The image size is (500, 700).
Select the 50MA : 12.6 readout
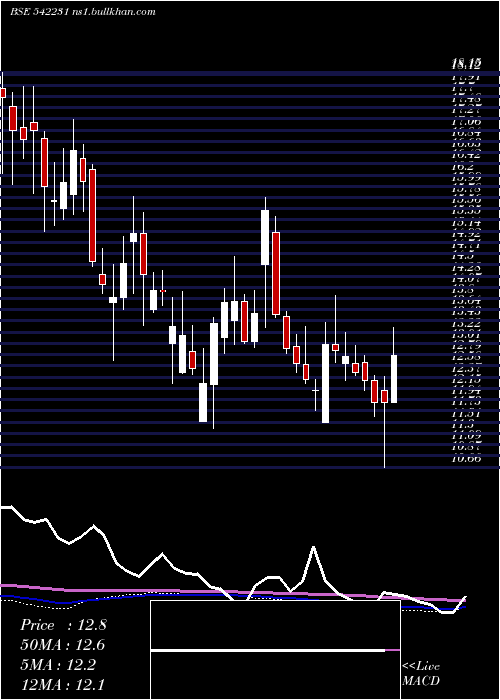pos(63,645)
